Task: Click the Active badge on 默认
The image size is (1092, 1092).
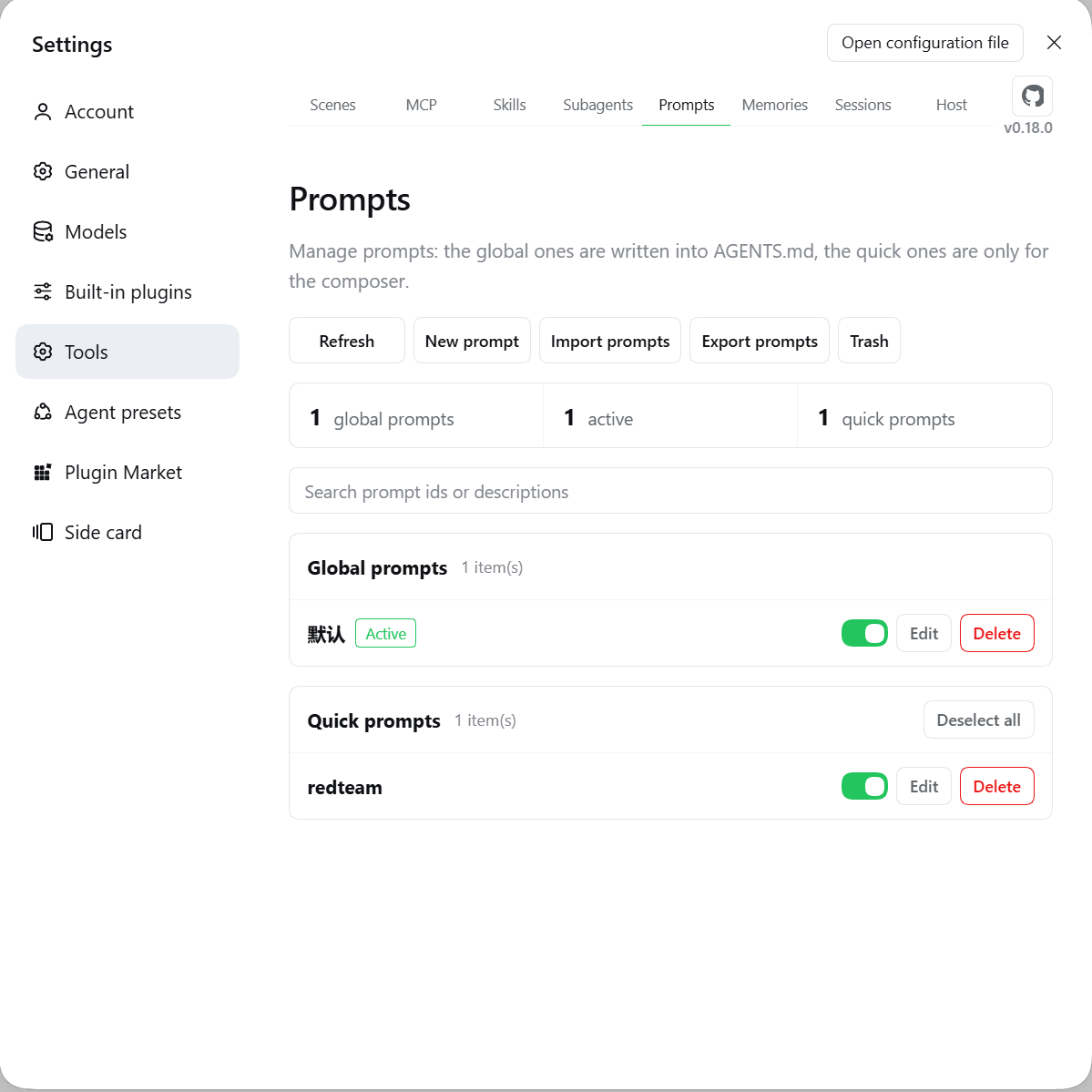Action: pyautogui.click(x=386, y=633)
